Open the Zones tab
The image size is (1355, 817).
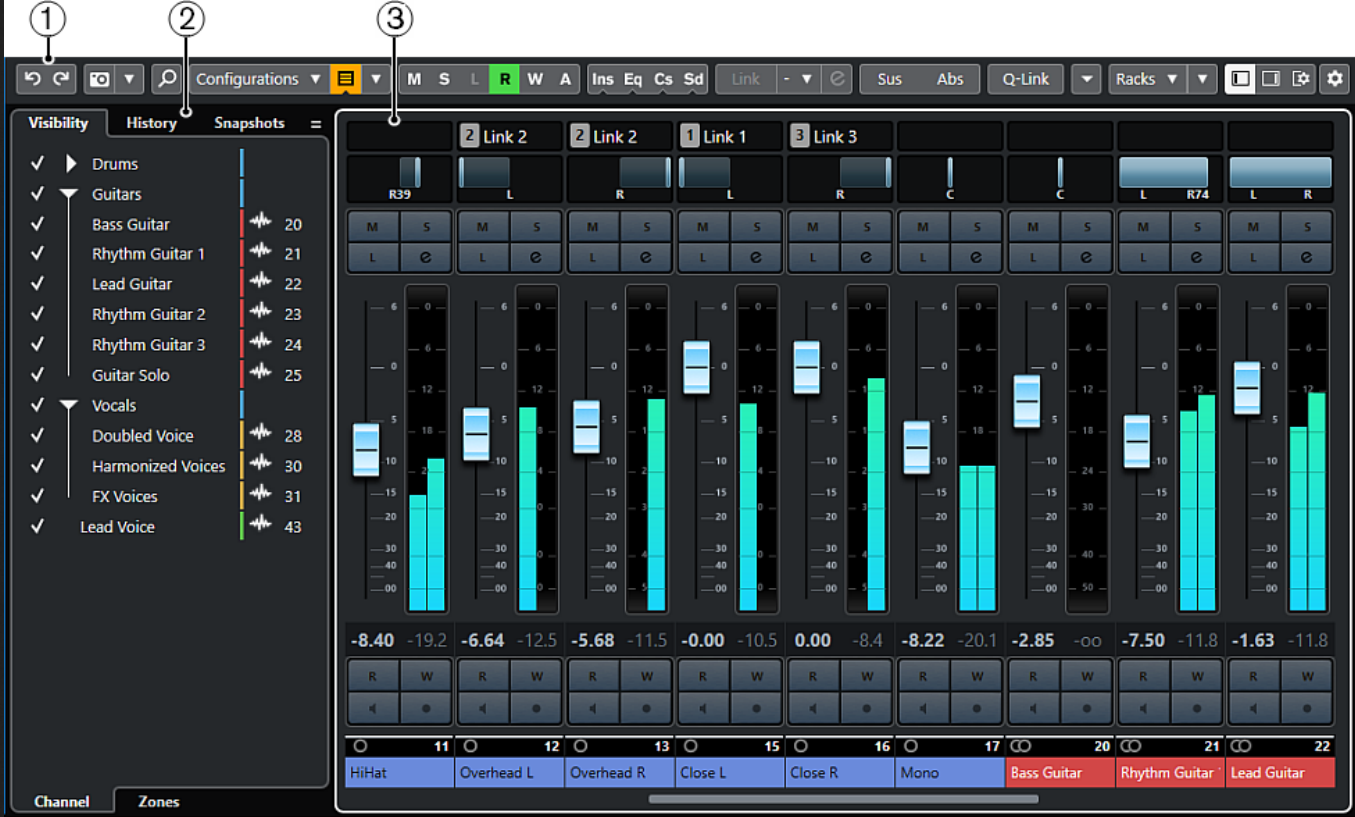click(159, 801)
